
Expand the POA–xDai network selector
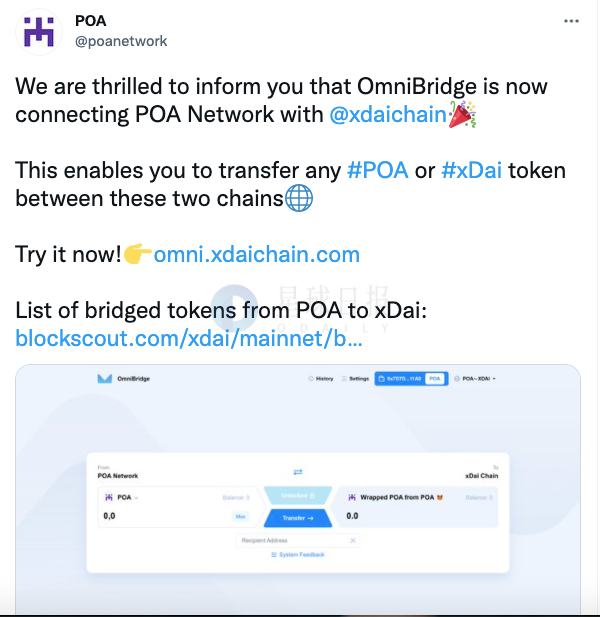point(475,379)
